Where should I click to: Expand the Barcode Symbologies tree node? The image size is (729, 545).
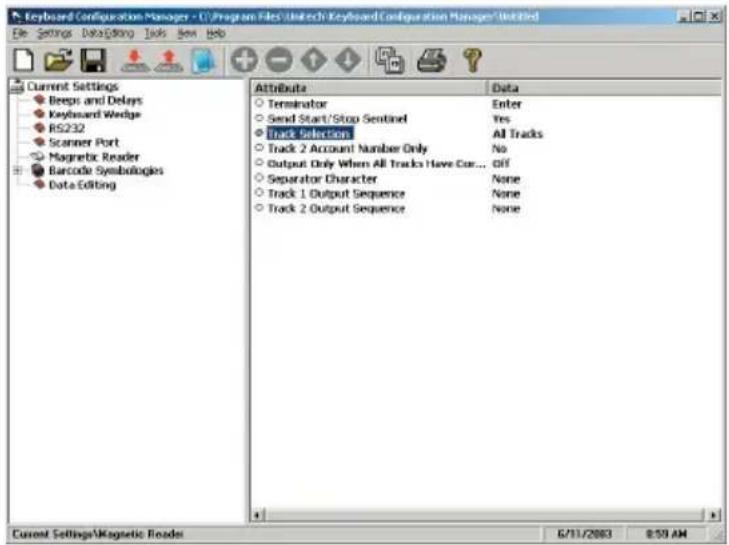18,171
